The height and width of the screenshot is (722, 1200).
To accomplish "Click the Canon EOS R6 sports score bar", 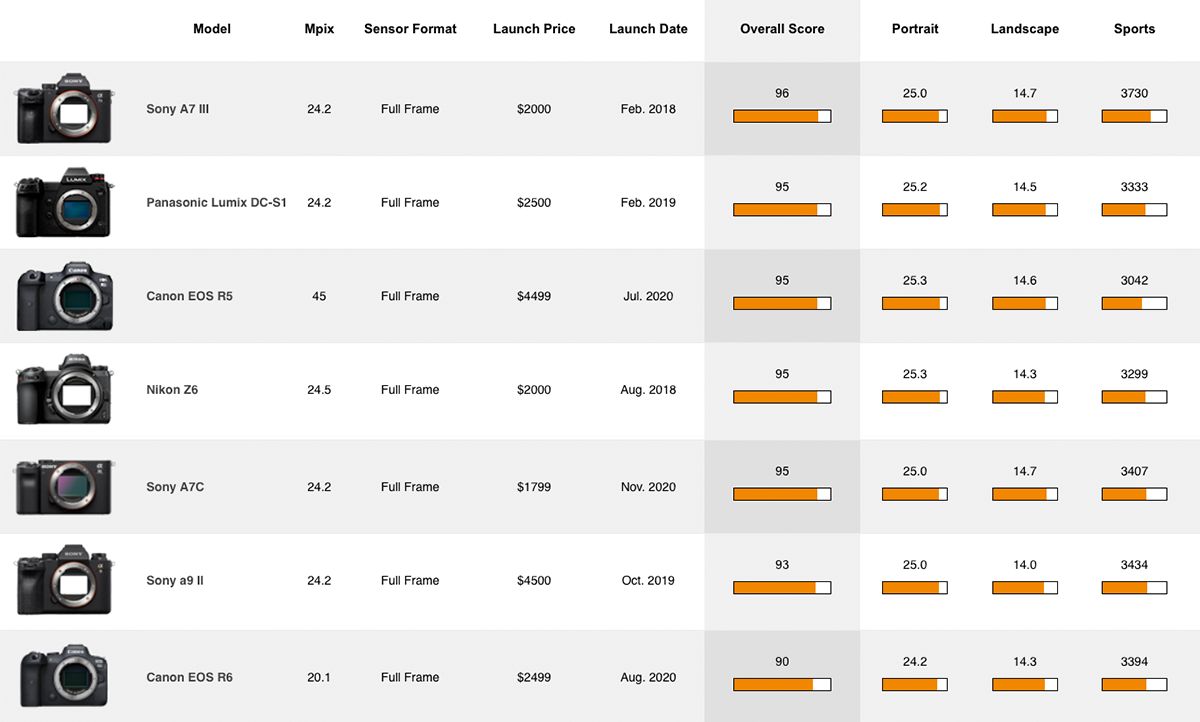I will pyautogui.click(x=1134, y=685).
